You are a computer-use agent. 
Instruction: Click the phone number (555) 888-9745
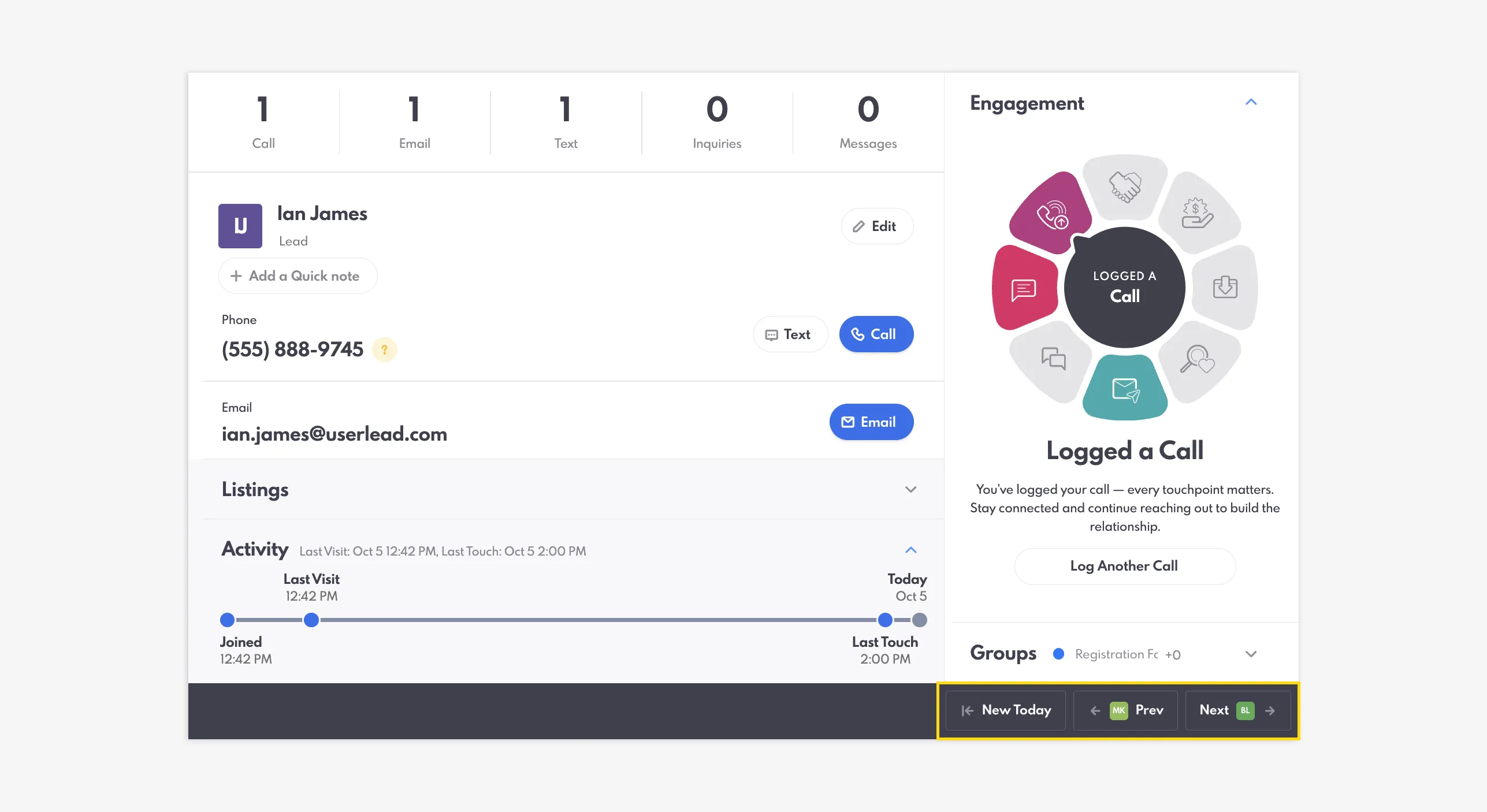[292, 349]
